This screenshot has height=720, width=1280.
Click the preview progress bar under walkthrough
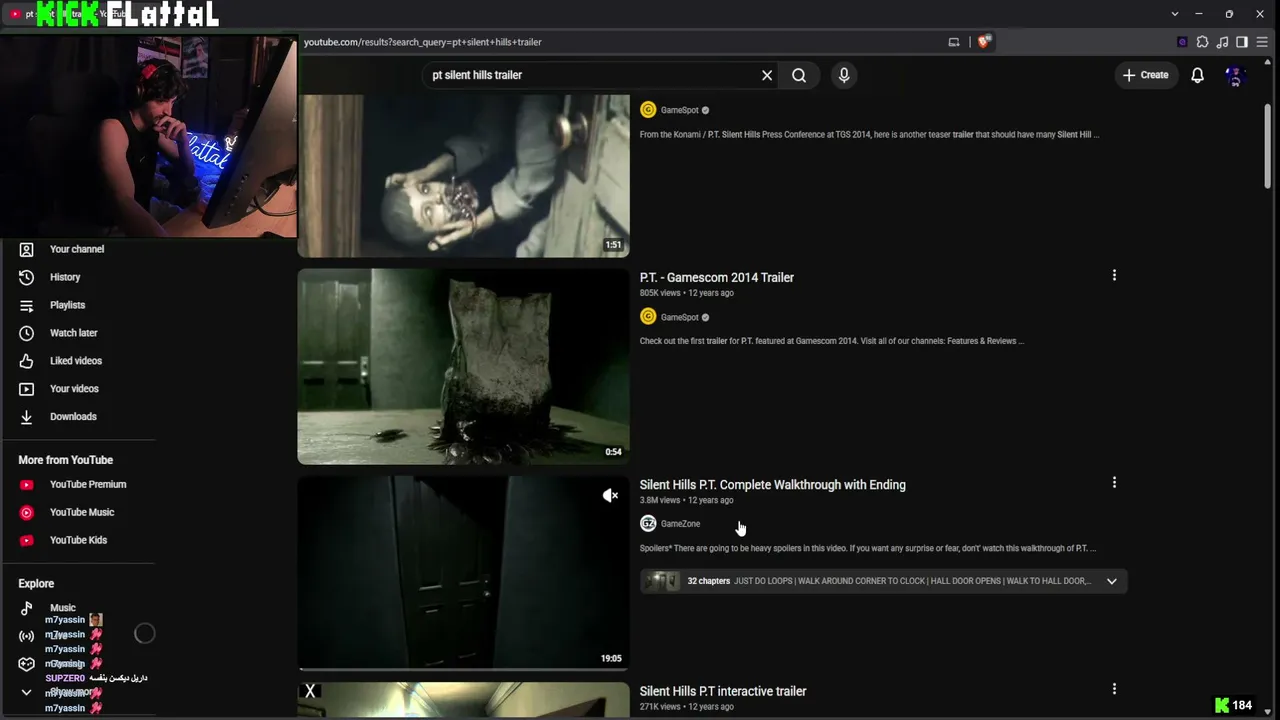coord(464,668)
